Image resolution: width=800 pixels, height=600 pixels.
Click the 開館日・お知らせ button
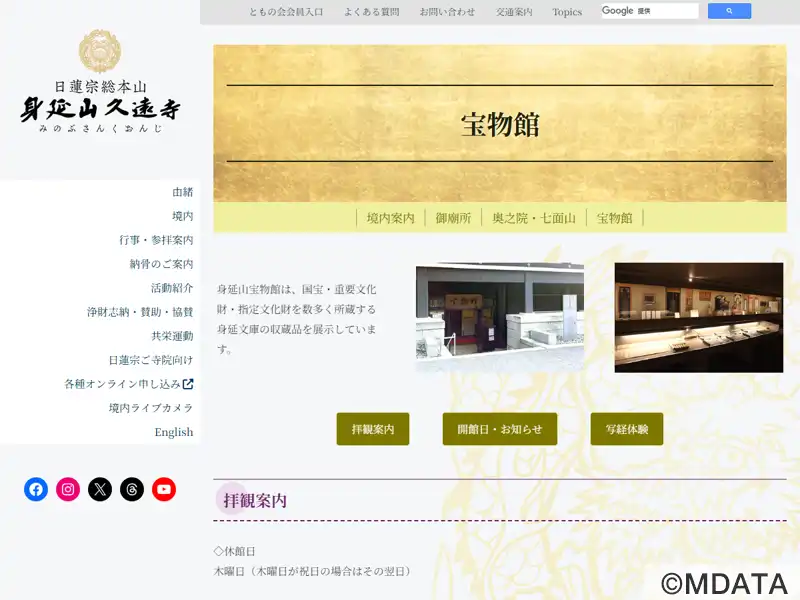tap(500, 429)
